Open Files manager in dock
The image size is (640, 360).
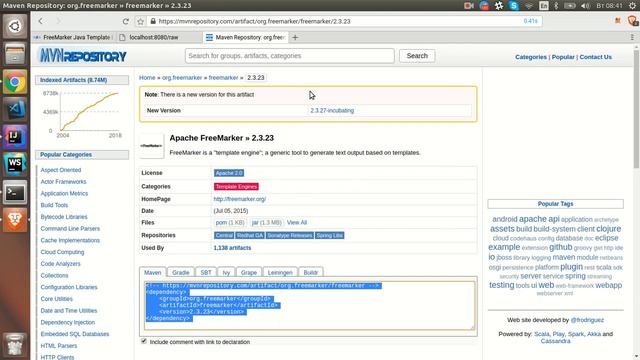15,54
